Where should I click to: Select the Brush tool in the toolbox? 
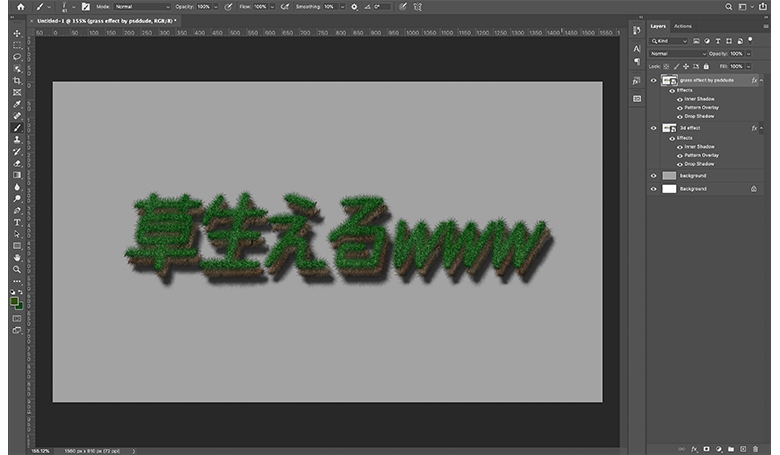click(17, 128)
